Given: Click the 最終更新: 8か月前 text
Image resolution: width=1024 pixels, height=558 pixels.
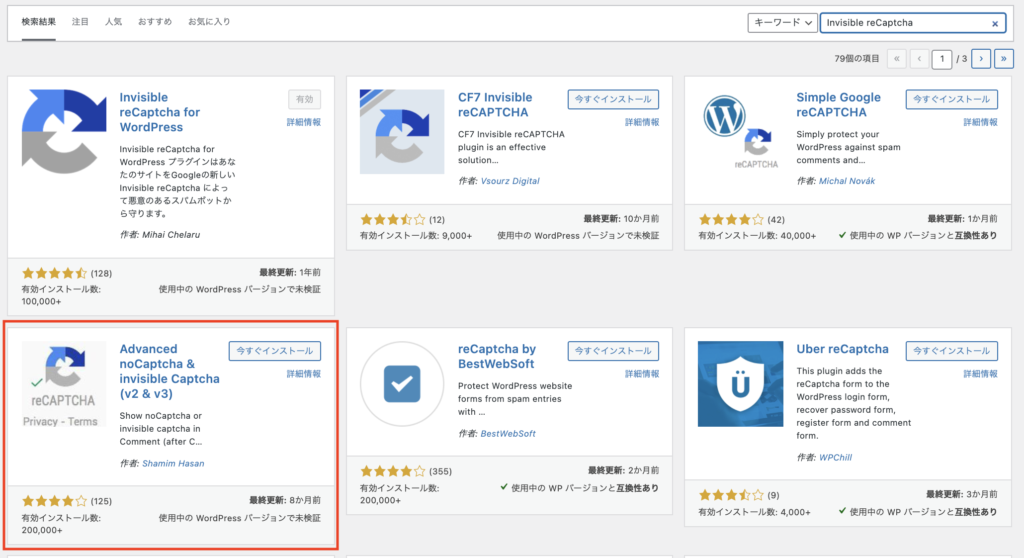Looking at the screenshot, I should pos(285,501).
